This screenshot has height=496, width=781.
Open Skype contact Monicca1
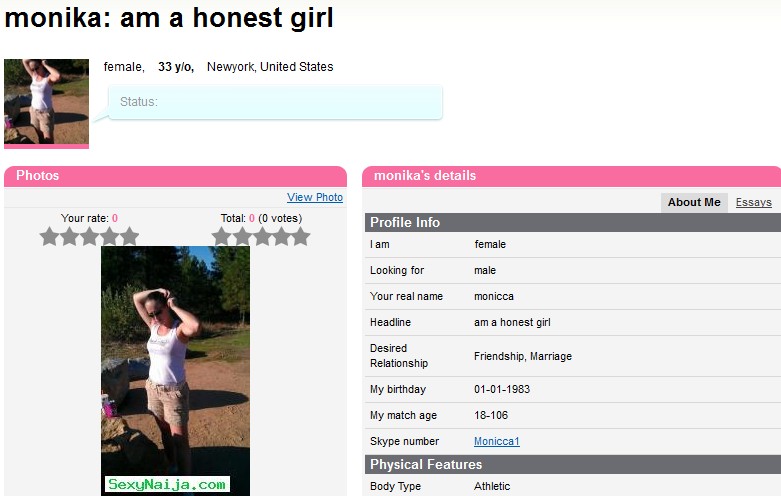497,441
